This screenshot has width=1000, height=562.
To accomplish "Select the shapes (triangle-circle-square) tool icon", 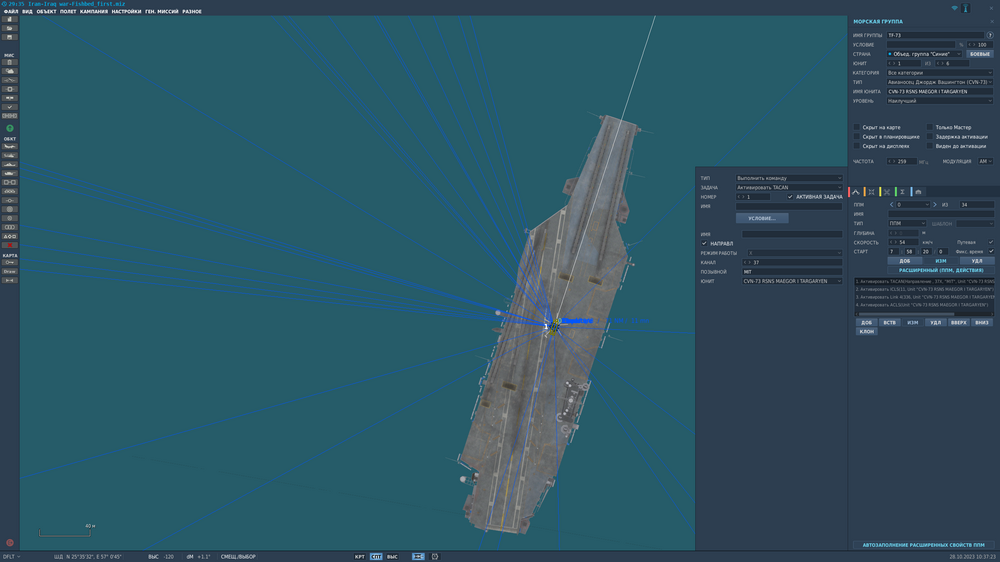I will click(x=10, y=236).
